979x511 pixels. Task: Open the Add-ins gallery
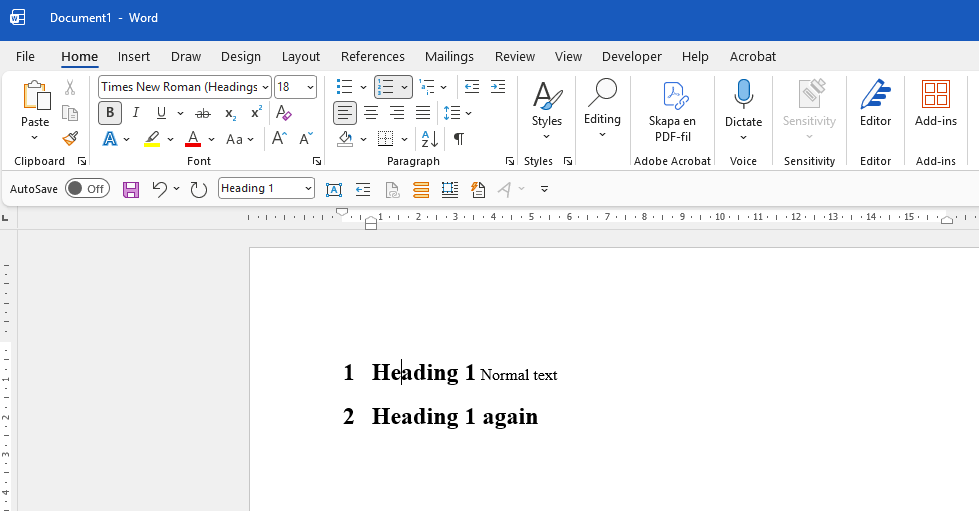(935, 104)
